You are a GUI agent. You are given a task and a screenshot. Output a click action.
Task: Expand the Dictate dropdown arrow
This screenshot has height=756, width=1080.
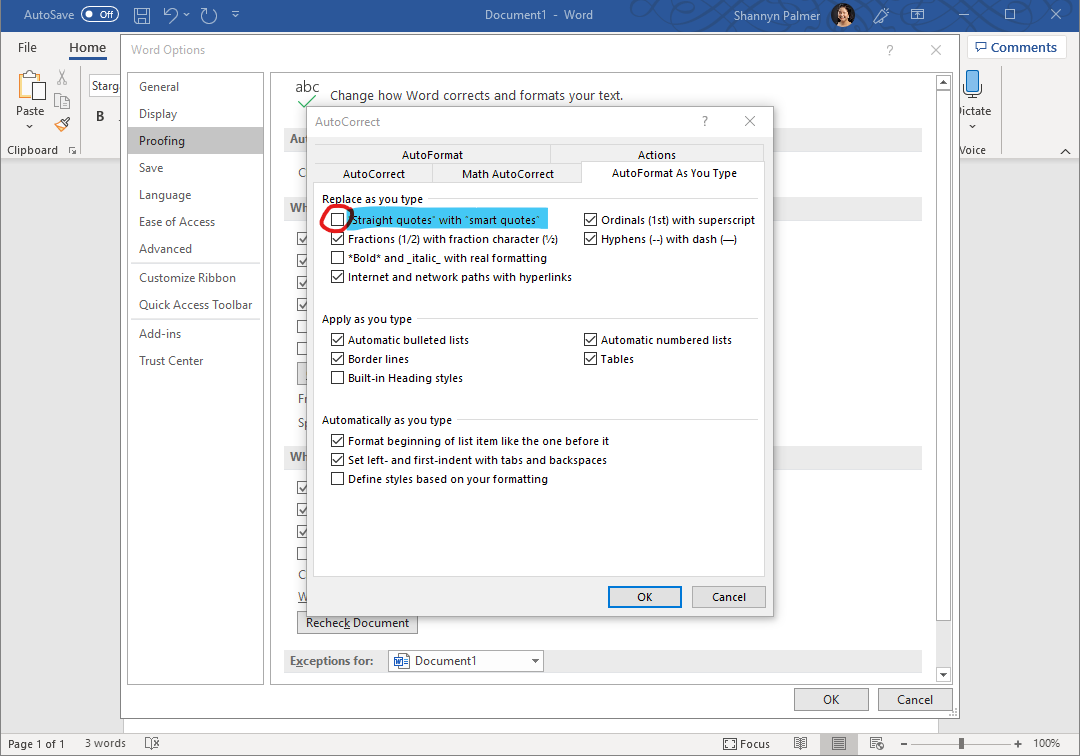tap(973, 127)
